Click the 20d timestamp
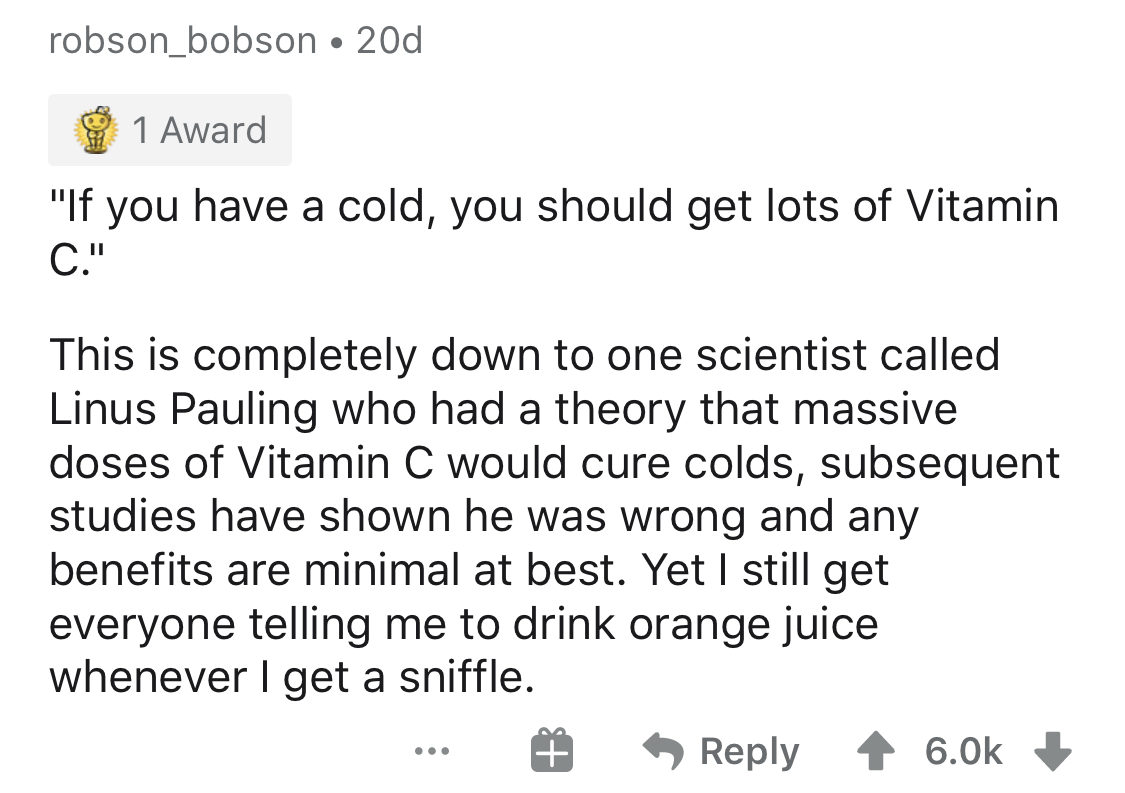The height and width of the screenshot is (793, 1125). click(x=389, y=41)
